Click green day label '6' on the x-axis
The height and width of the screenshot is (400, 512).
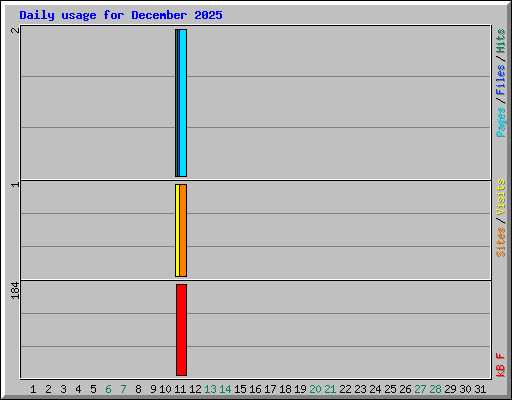108,389
